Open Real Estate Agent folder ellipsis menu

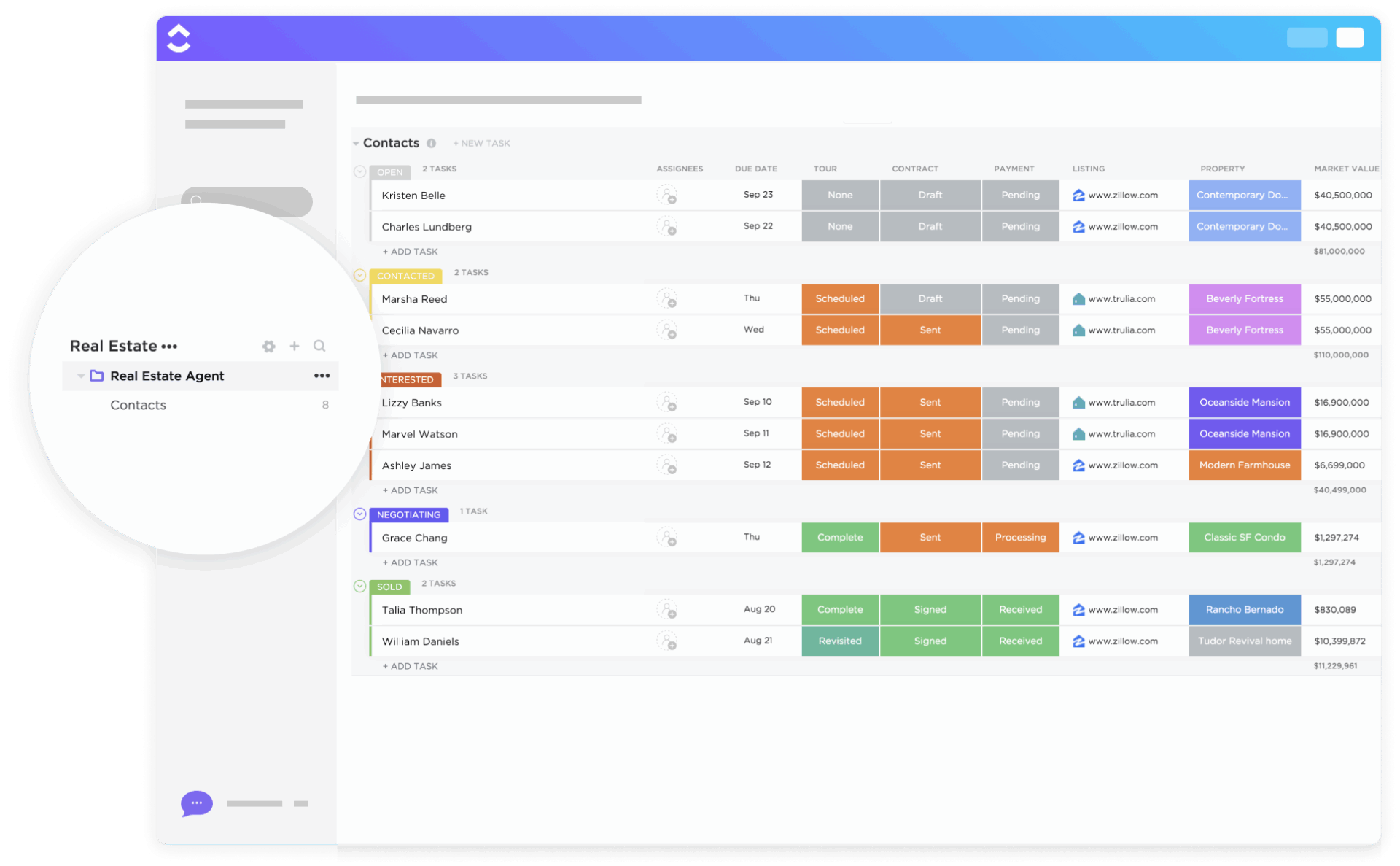[322, 376]
